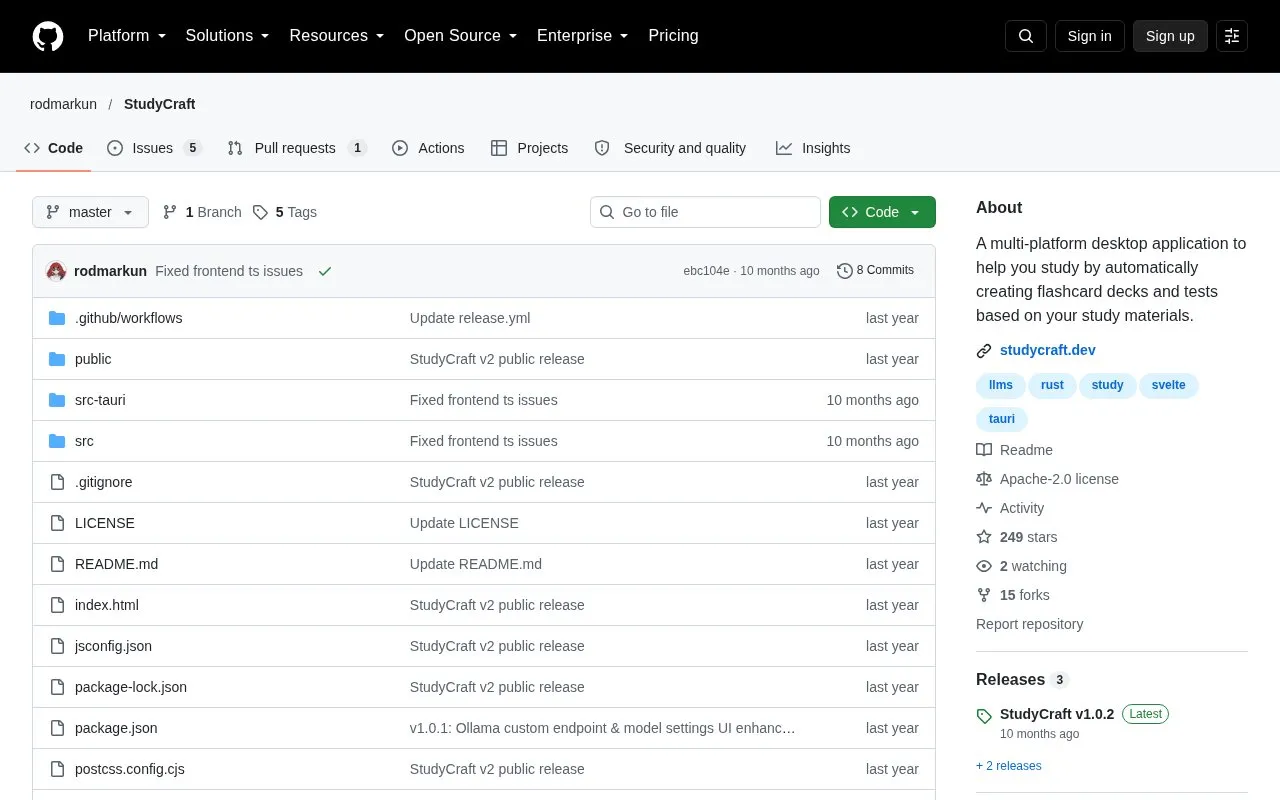
Task: Open the appearance settings icon button
Action: pyautogui.click(x=1232, y=36)
